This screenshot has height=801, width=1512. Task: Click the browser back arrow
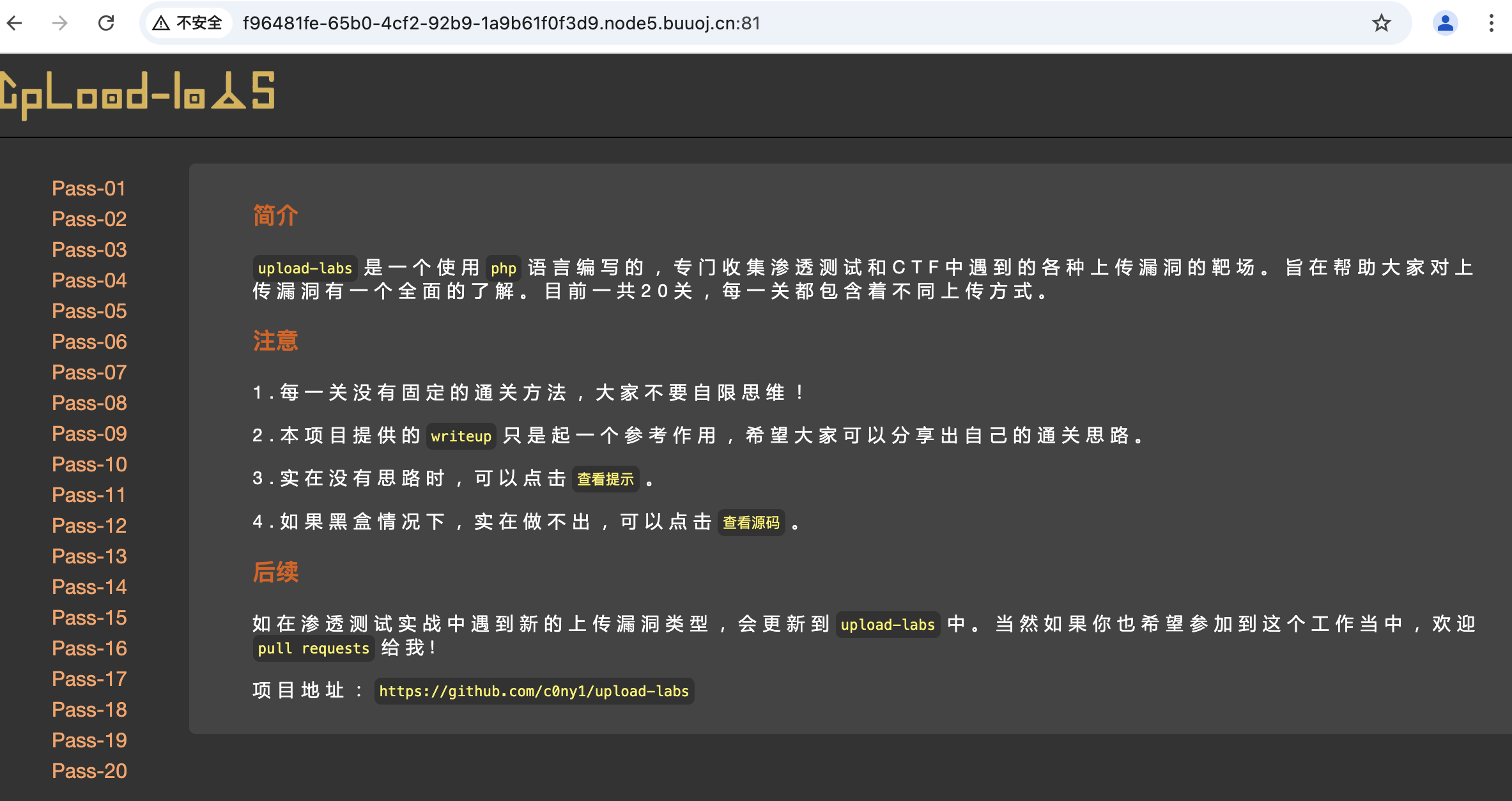click(15, 24)
